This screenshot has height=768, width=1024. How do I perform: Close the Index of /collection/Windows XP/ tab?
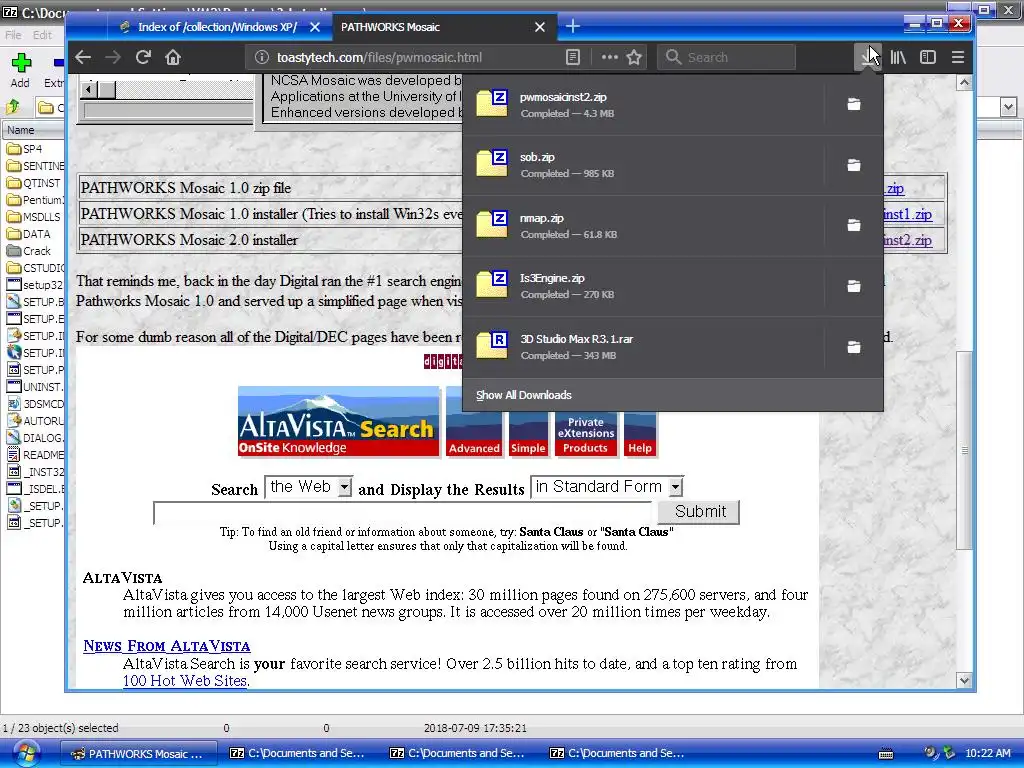[315, 27]
